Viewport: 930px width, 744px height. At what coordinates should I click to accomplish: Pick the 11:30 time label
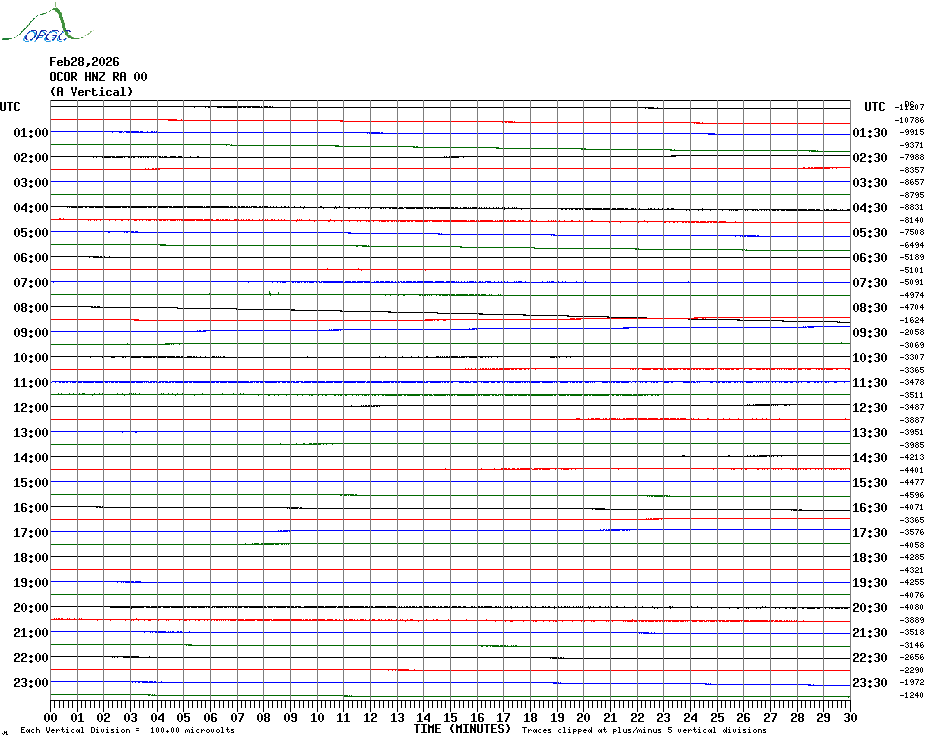(870, 383)
